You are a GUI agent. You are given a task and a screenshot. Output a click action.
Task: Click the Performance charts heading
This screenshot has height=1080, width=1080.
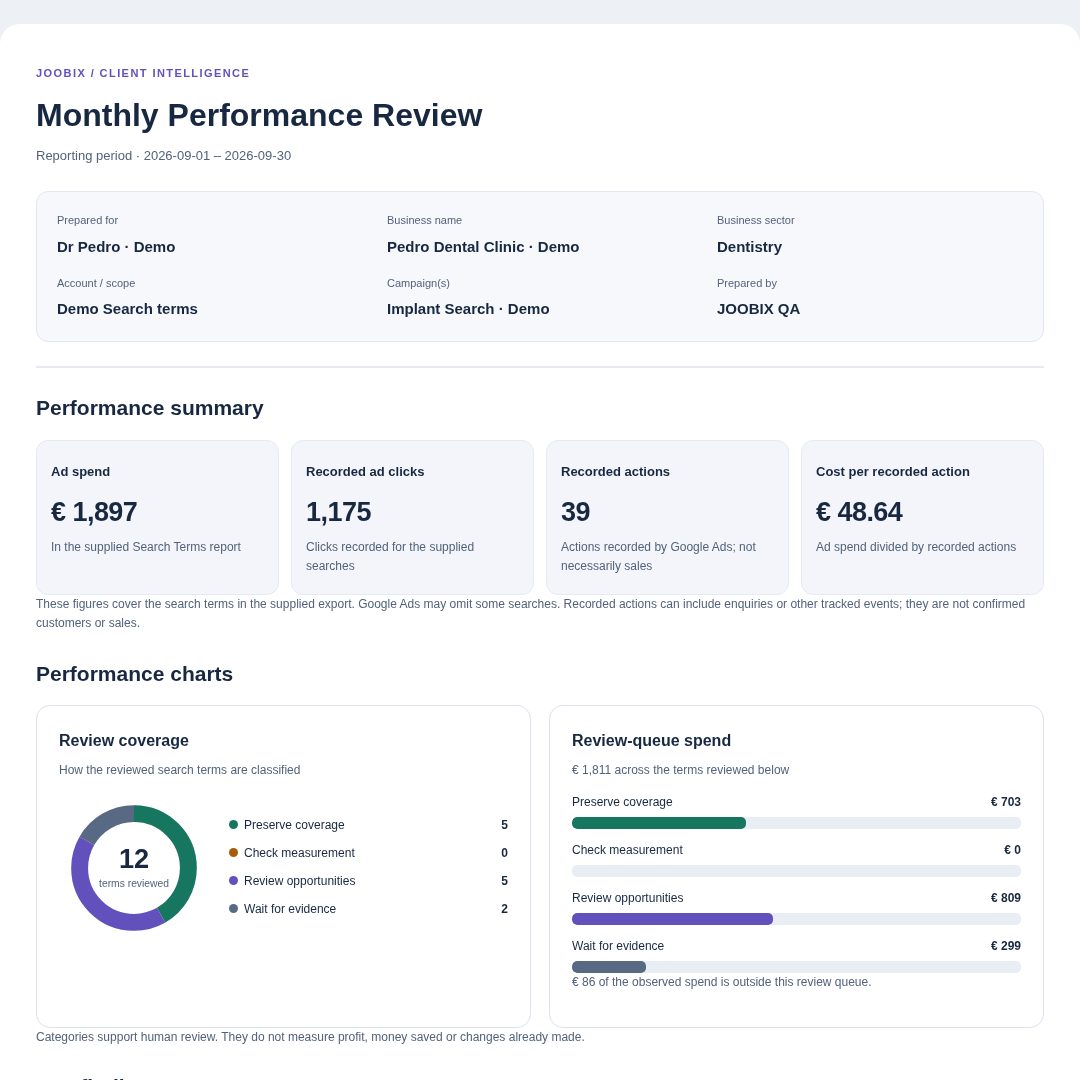134,674
